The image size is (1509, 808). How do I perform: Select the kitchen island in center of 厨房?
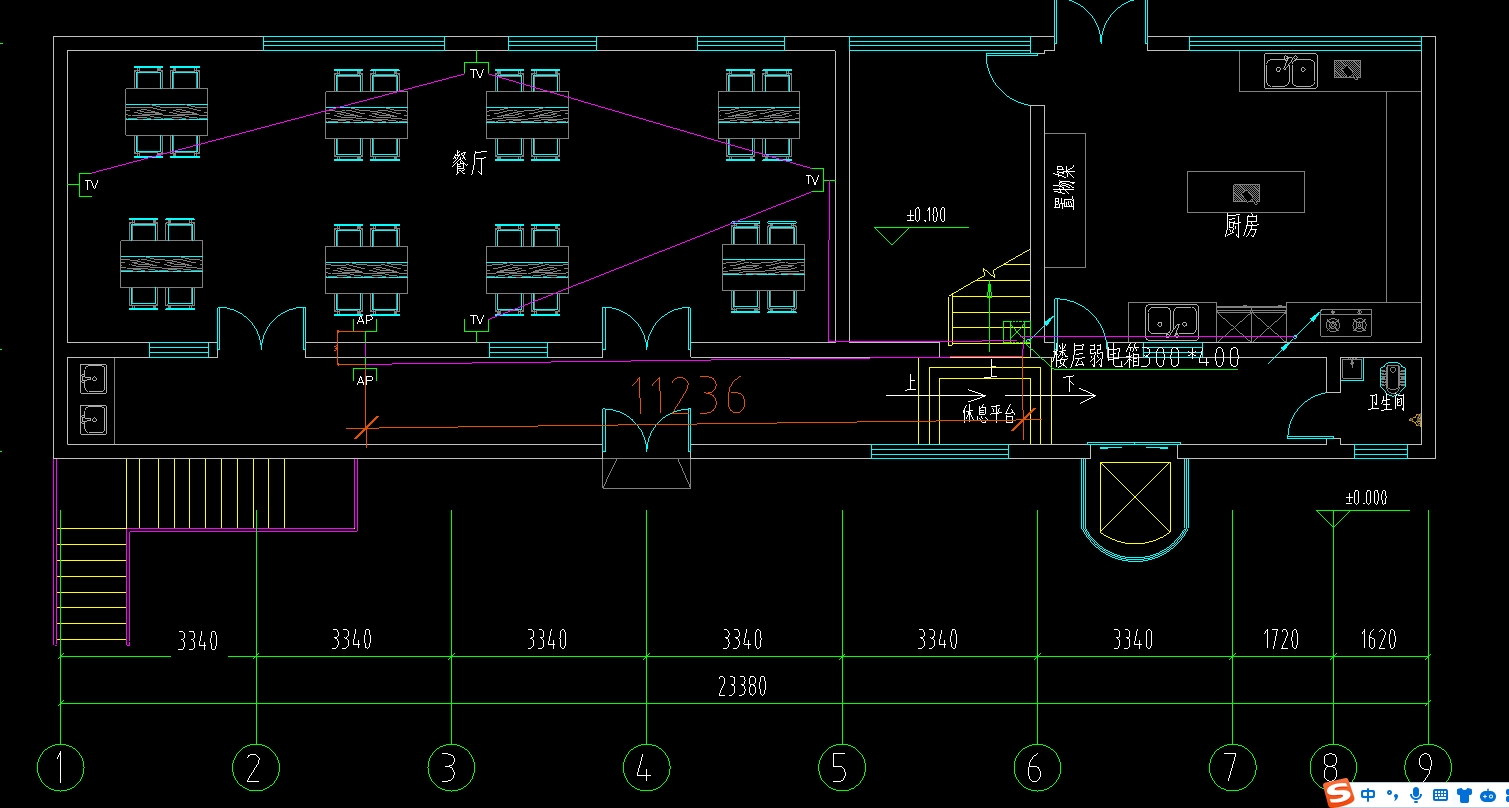pos(1246,192)
